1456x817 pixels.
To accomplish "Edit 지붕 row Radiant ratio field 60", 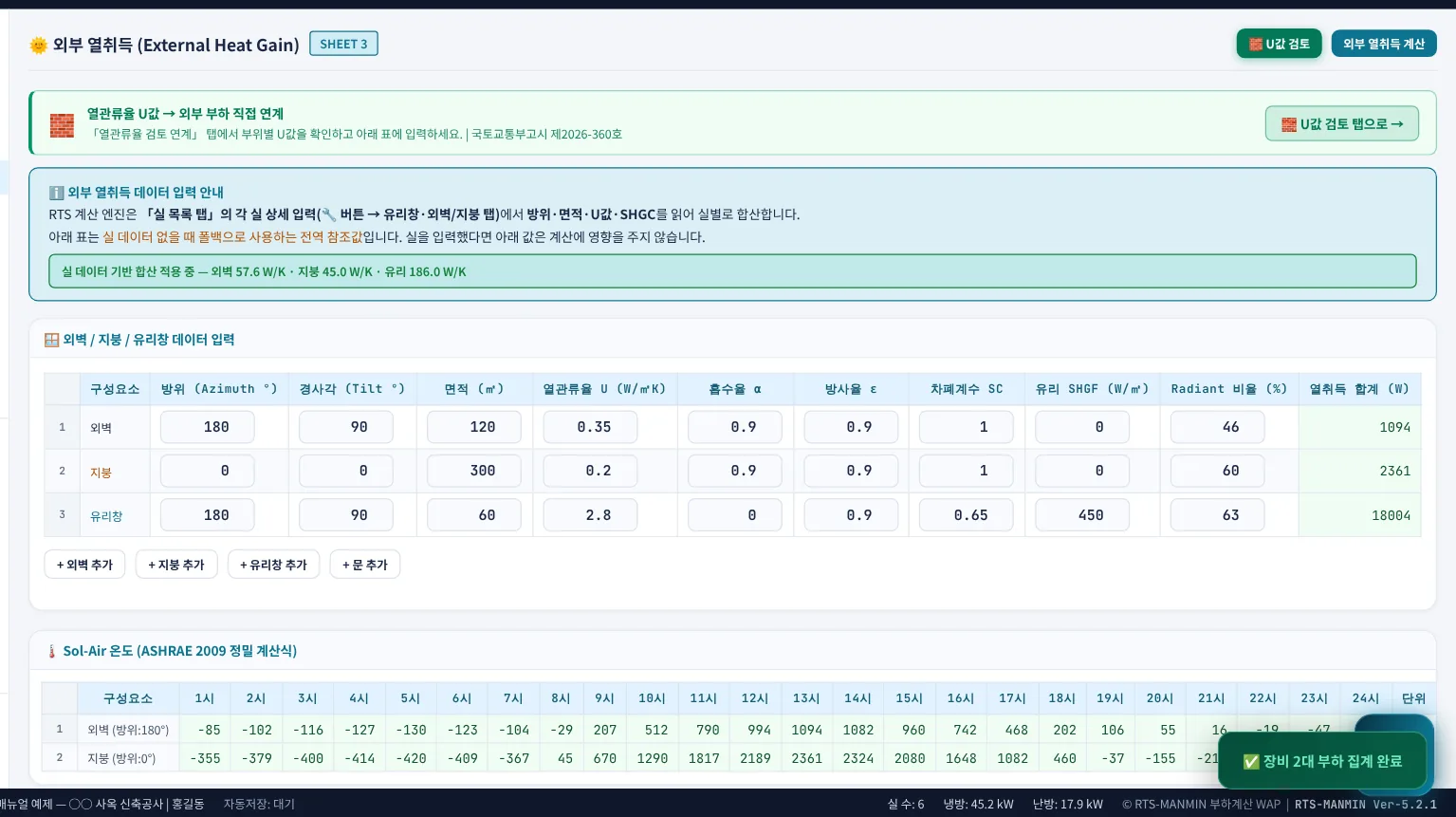I will pos(1218,471).
